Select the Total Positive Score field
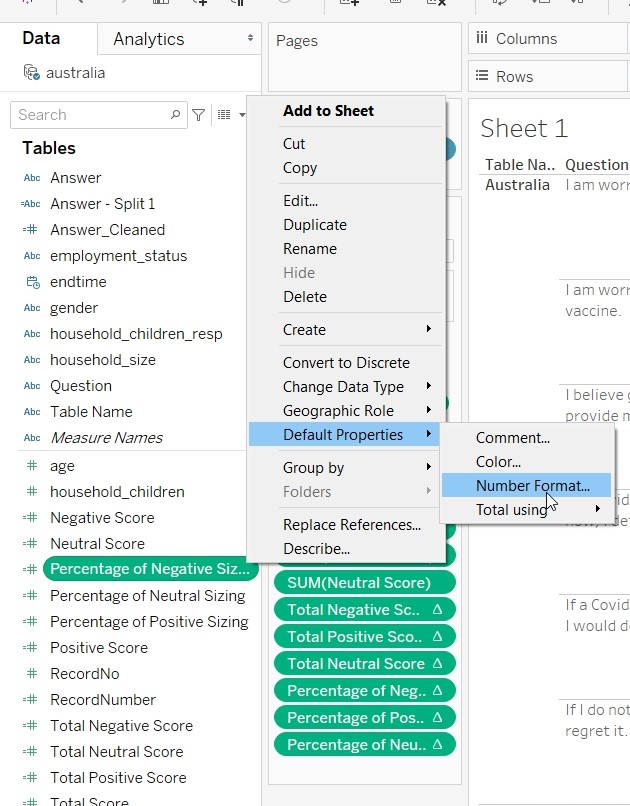Viewport: 630px width, 806px height. pos(118,778)
